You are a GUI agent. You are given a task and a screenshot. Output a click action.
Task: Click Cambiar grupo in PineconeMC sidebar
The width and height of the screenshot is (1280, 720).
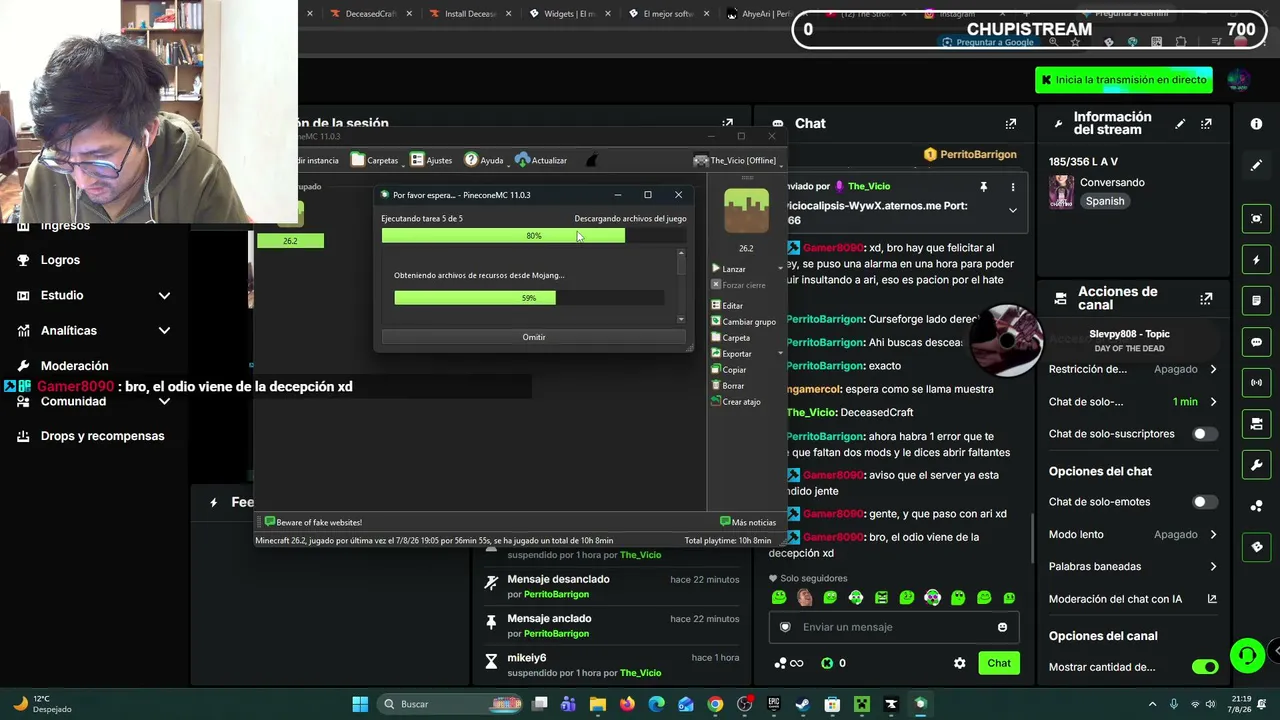743,321
